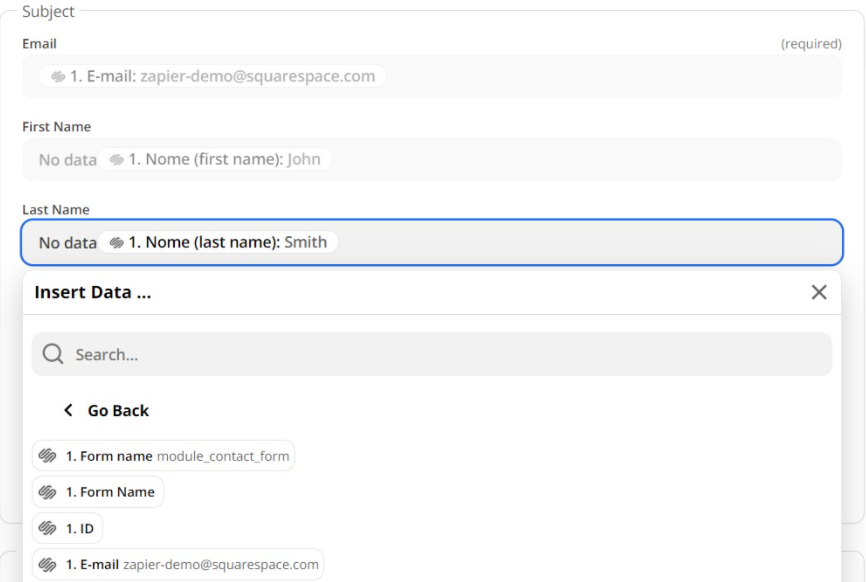
Task: Click the back chevron next to Go Back
Action: [69, 410]
